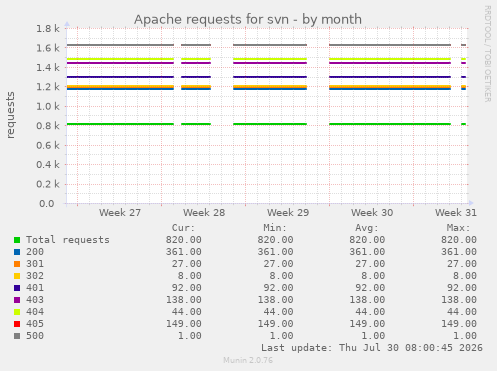Click the 'Avg:' column header

tap(367, 228)
